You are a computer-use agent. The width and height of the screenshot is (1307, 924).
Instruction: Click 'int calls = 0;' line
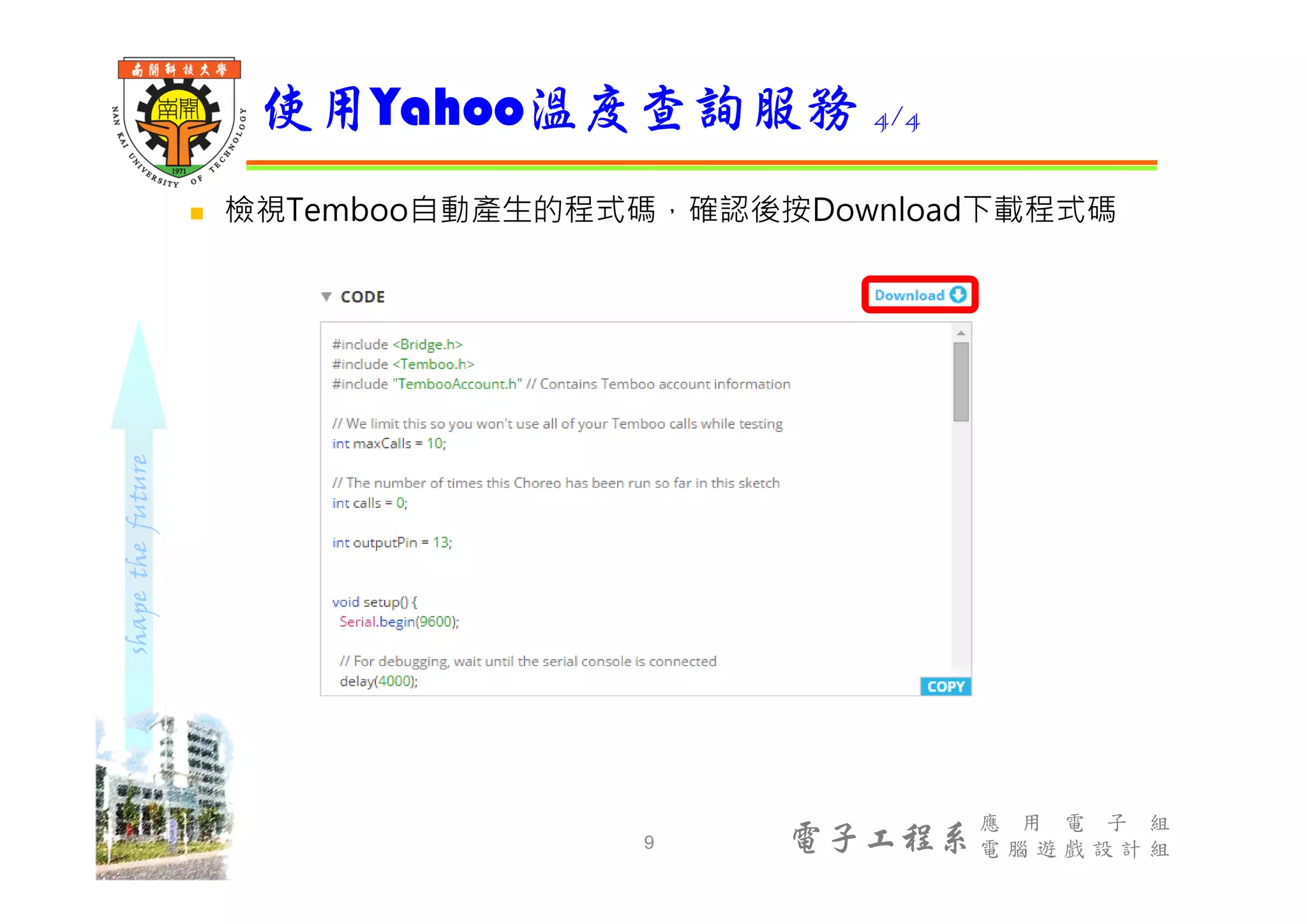(x=370, y=503)
